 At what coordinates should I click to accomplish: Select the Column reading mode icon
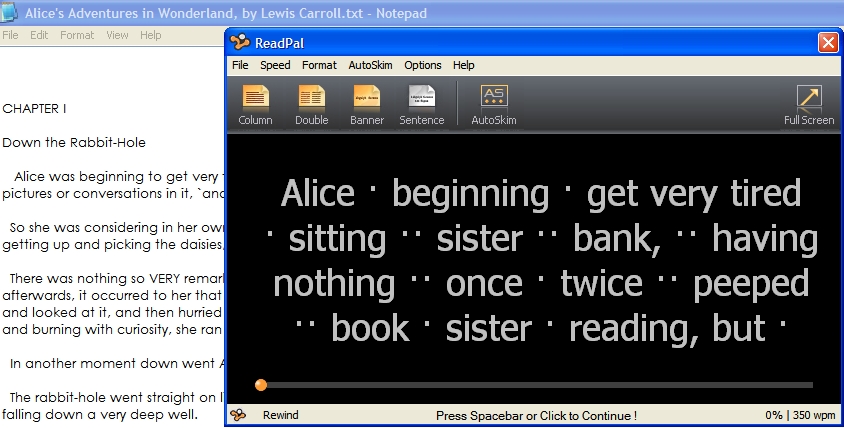tap(255, 97)
